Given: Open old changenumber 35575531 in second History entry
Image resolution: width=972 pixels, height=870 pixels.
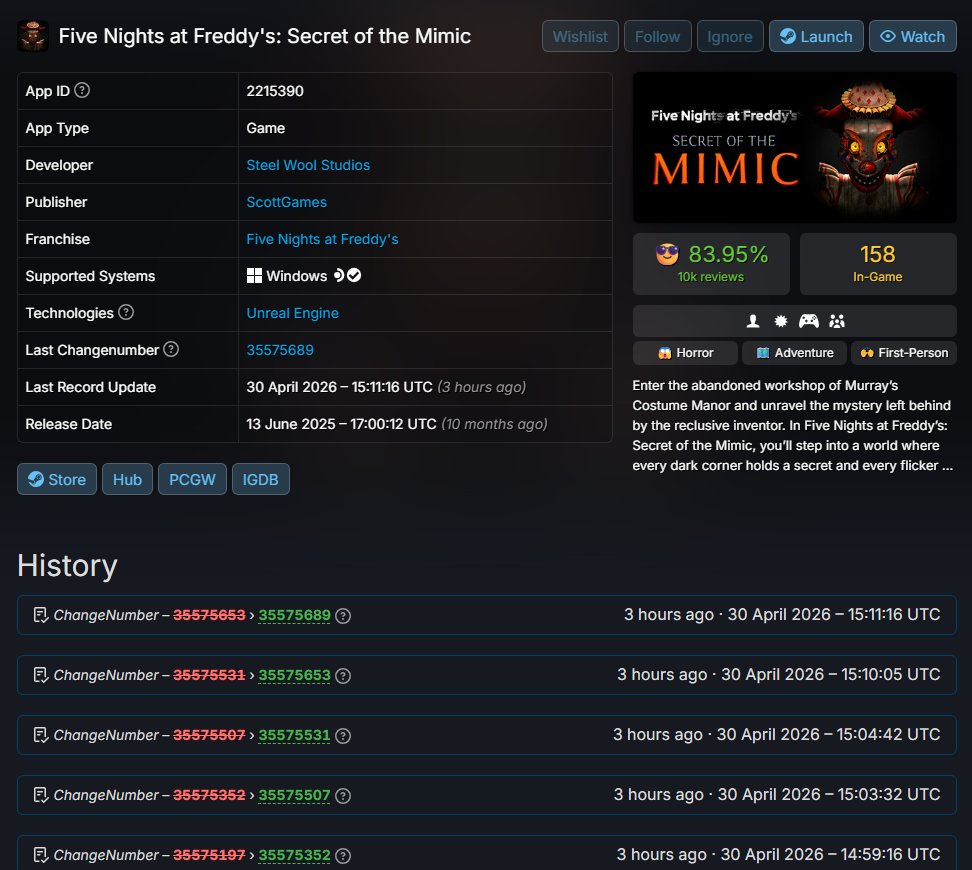Looking at the screenshot, I should click(210, 675).
